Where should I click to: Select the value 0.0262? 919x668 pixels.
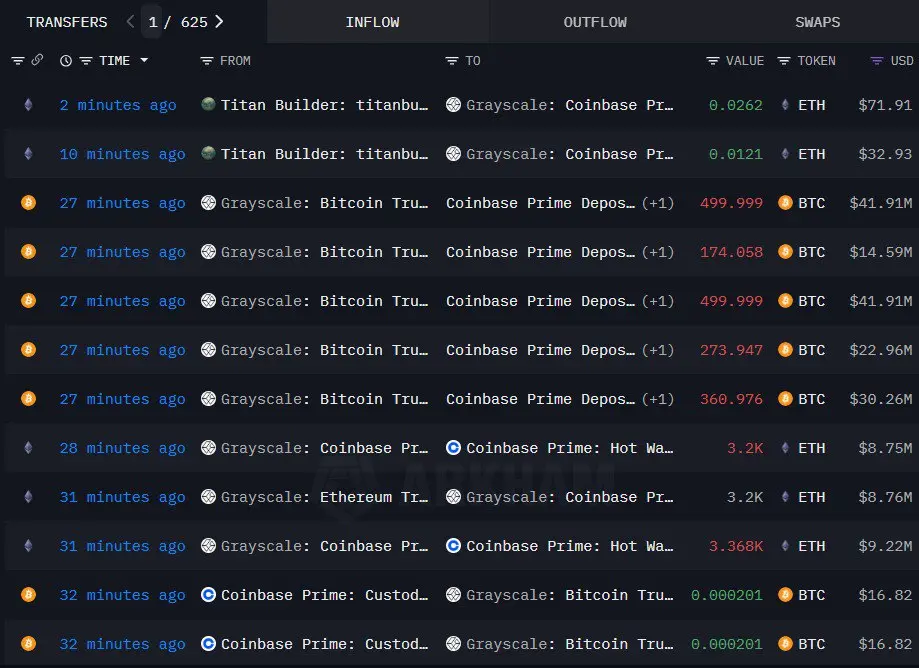pos(736,105)
